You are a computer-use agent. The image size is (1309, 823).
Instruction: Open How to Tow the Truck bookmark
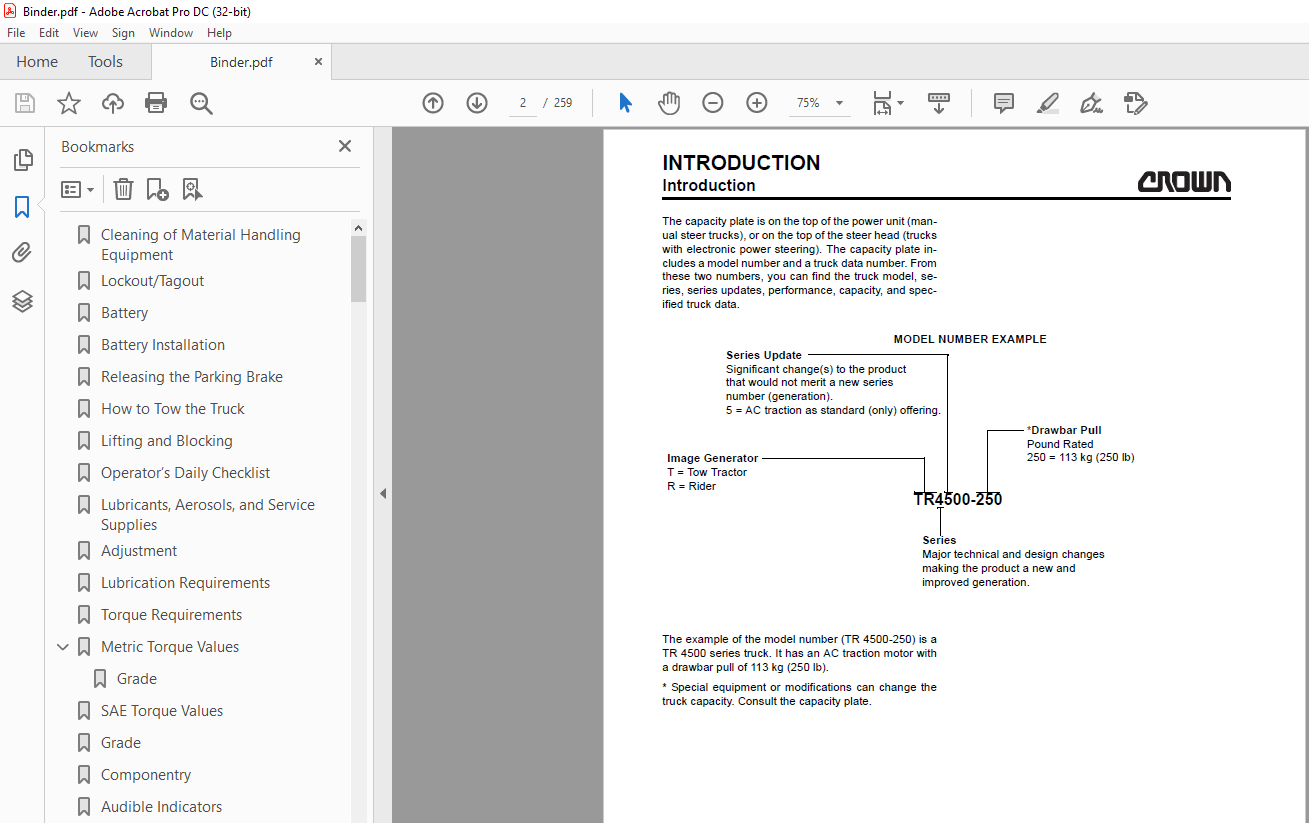(172, 409)
